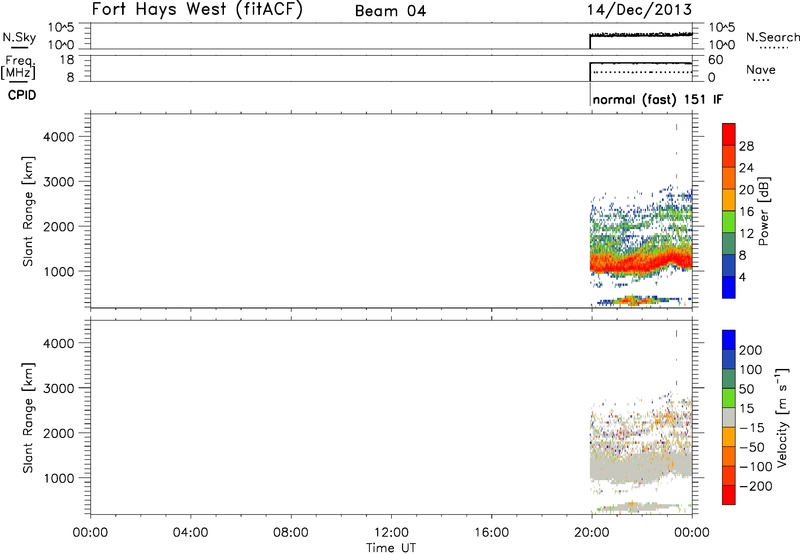Click the 'Freq. [MHz]' axis label
This screenshot has height=554, width=800.
[19, 67]
